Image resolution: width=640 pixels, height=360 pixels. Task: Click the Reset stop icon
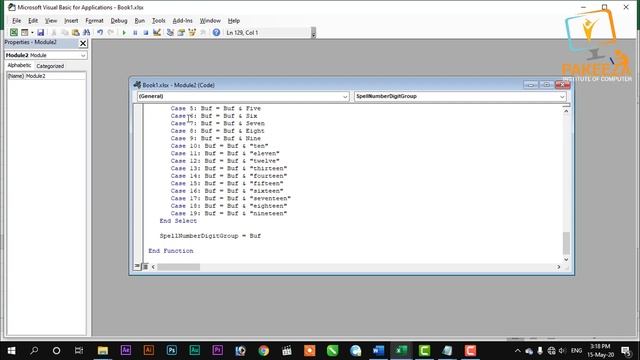pos(146,32)
